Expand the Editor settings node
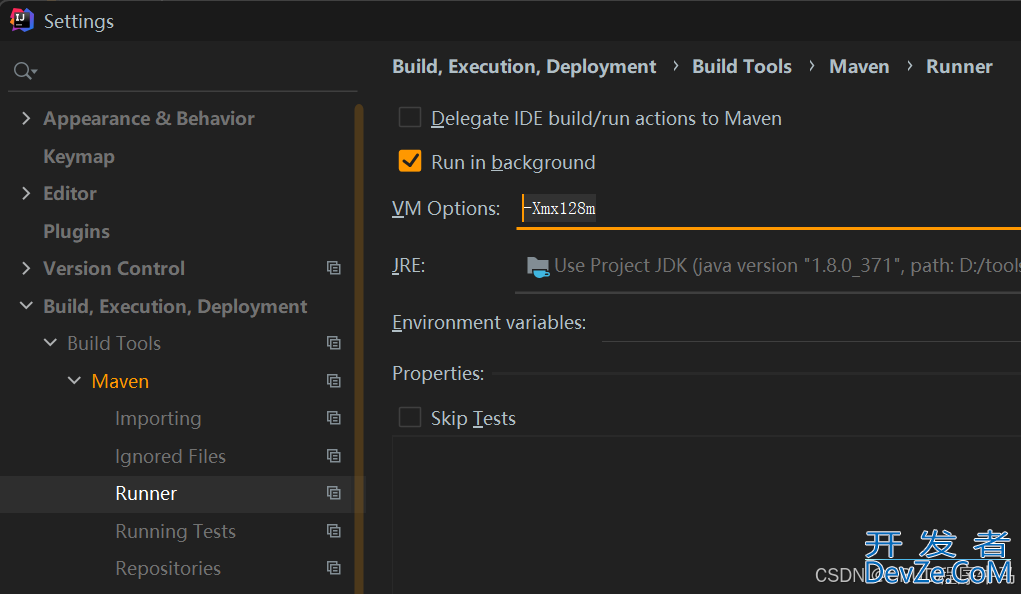 click(x=26, y=193)
